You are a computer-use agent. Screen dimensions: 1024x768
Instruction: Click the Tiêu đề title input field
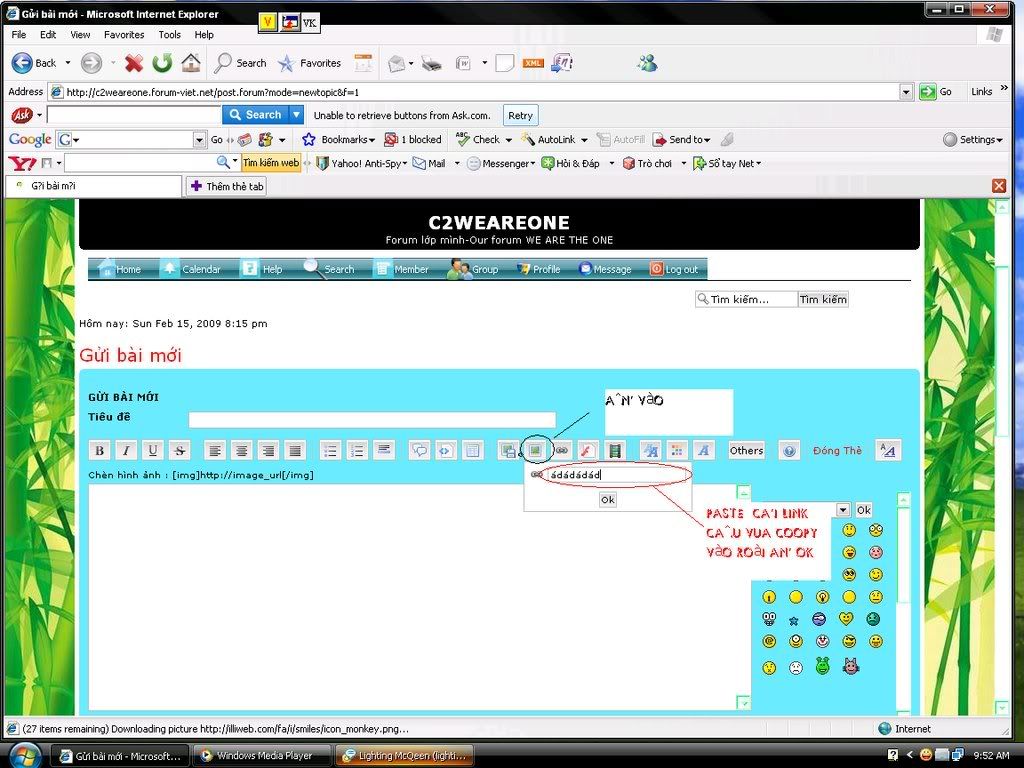(x=372, y=419)
